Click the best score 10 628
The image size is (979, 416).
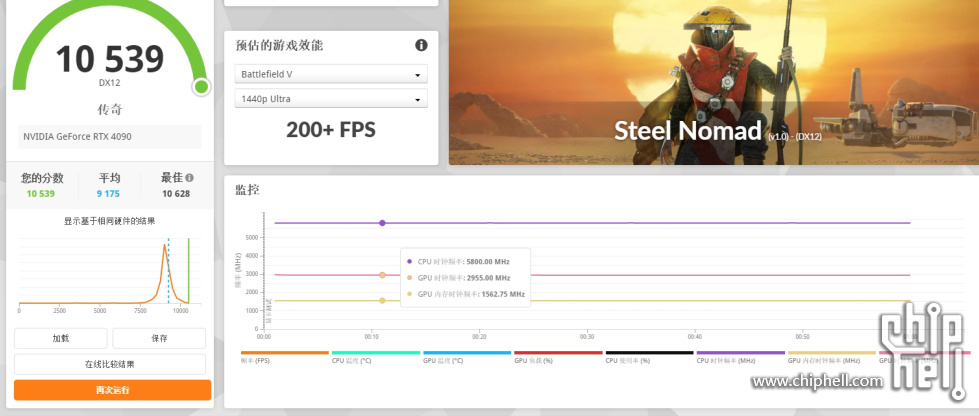pos(175,194)
